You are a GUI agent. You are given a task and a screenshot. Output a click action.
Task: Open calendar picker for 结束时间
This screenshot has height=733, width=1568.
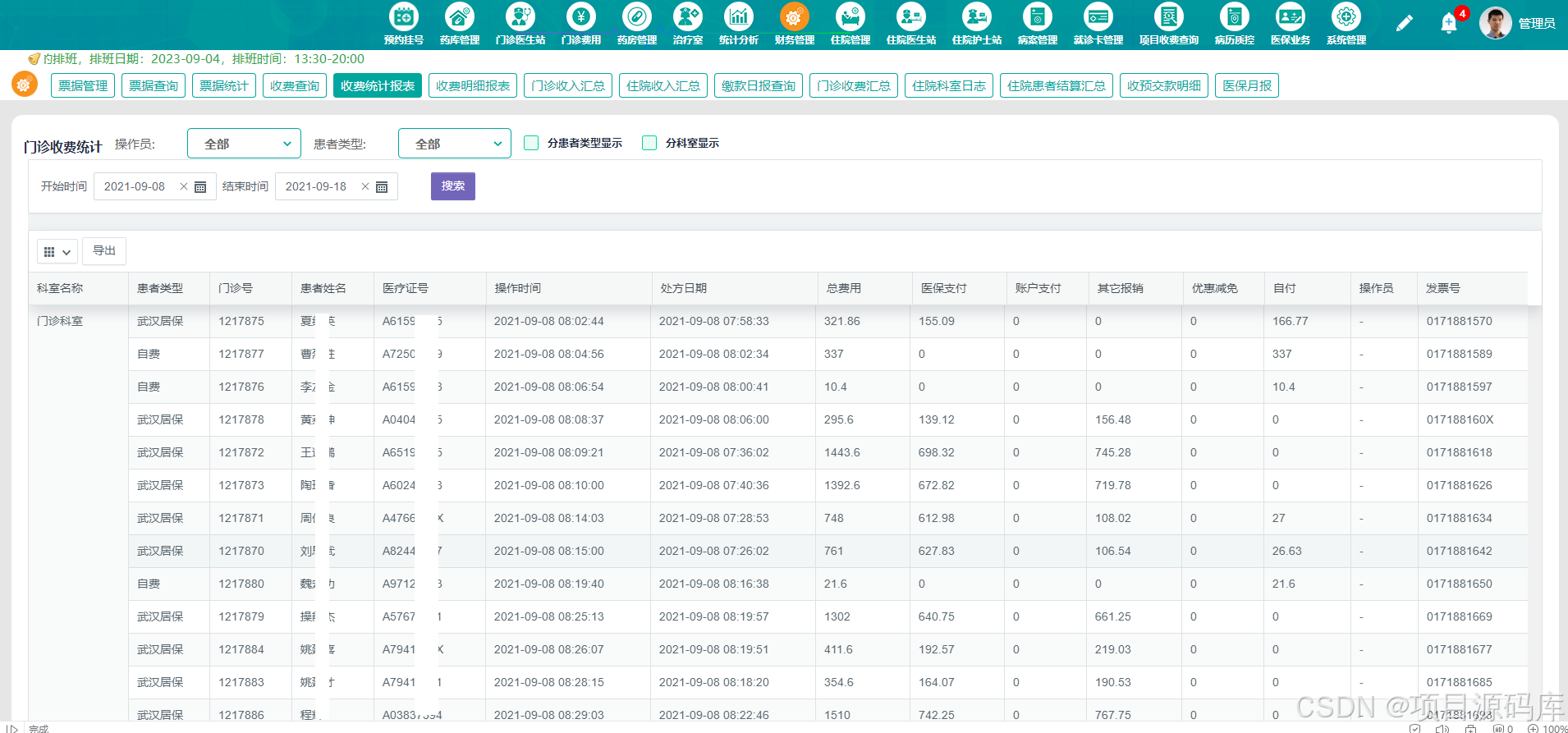tap(382, 187)
